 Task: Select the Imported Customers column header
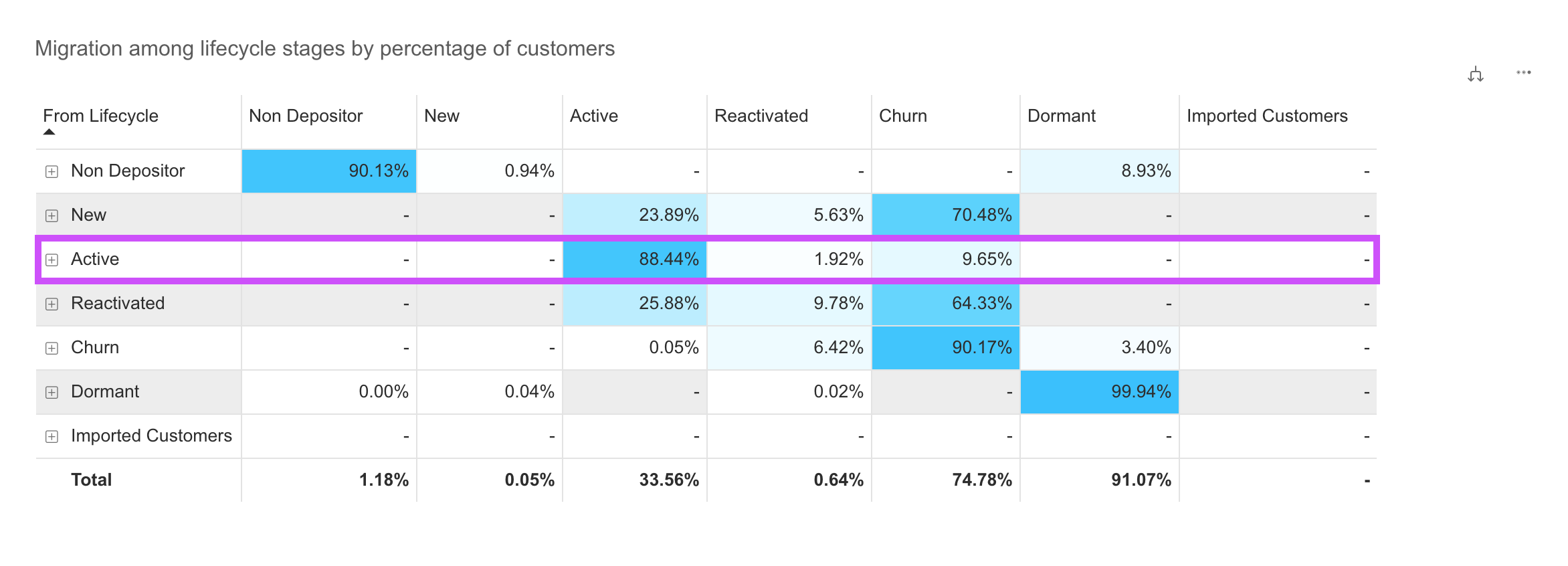tap(1267, 116)
